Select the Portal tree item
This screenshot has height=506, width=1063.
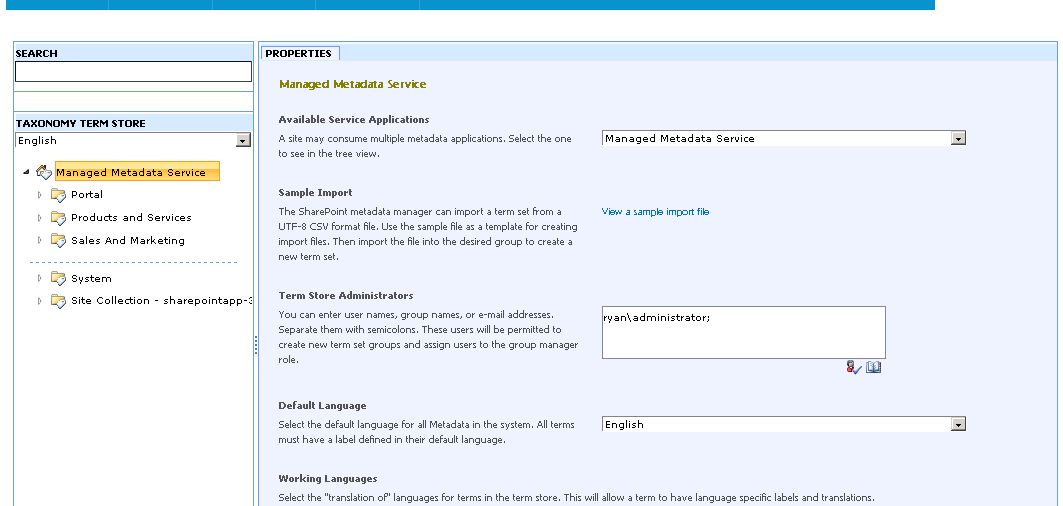pos(87,195)
